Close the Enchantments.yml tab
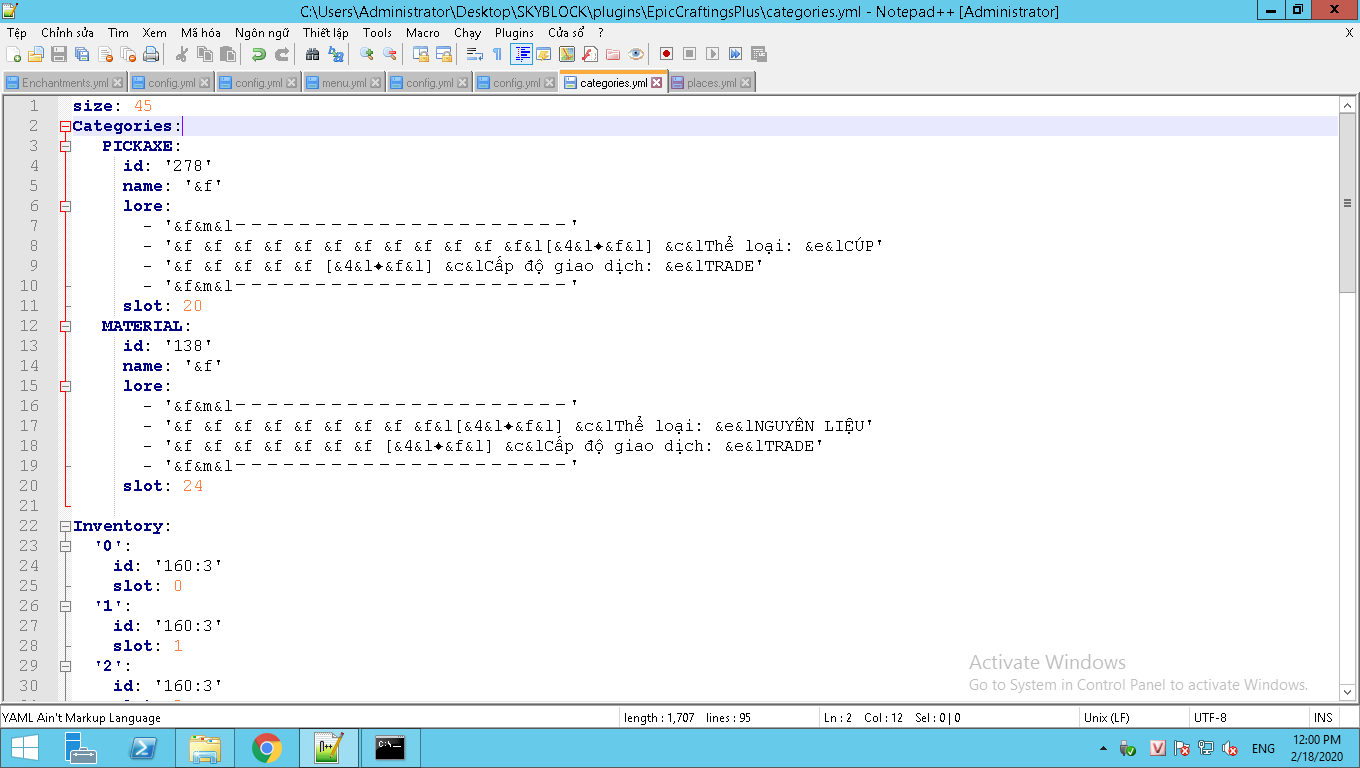This screenshot has height=768, width=1360. pos(118,83)
